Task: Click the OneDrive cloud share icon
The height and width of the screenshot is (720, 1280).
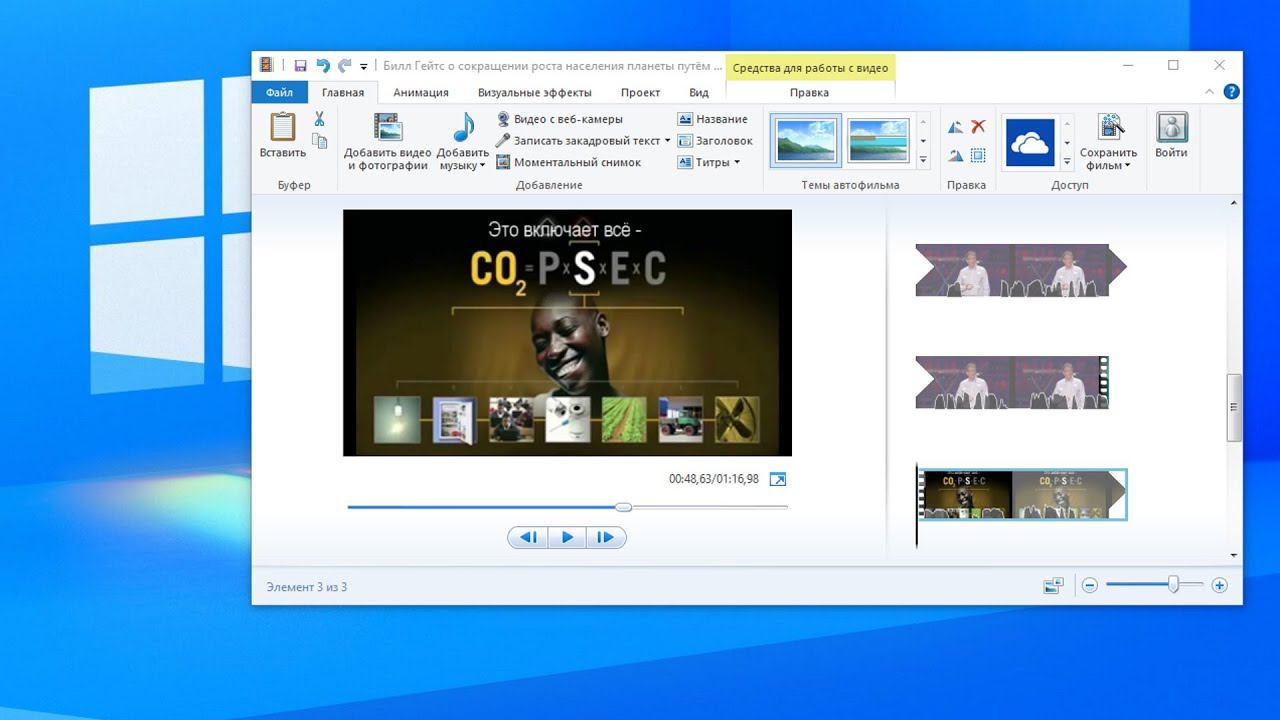Action: (1029, 143)
